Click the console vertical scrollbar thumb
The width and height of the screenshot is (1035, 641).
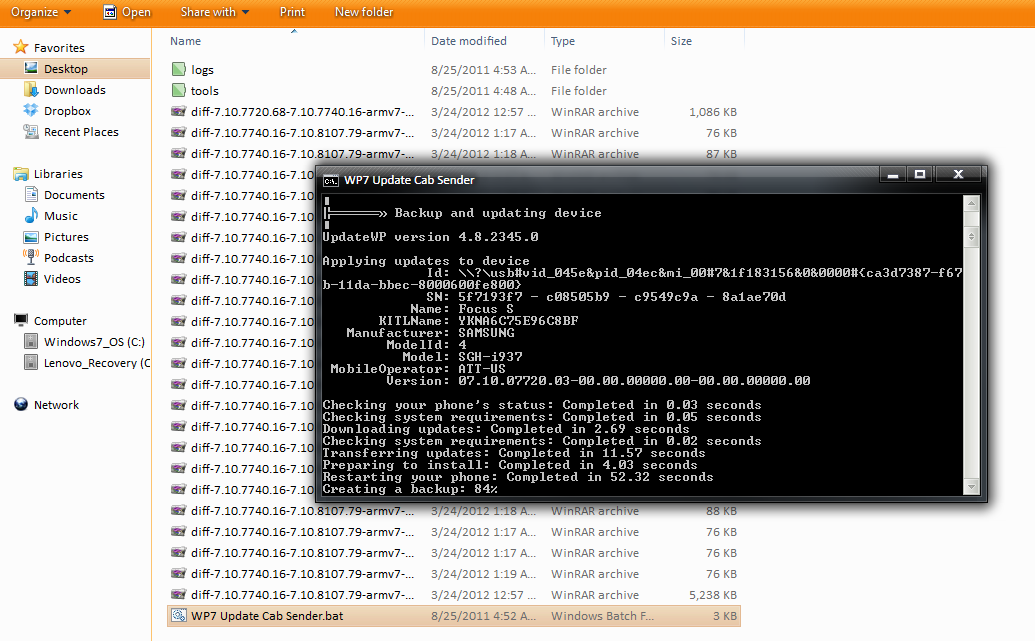point(971,236)
